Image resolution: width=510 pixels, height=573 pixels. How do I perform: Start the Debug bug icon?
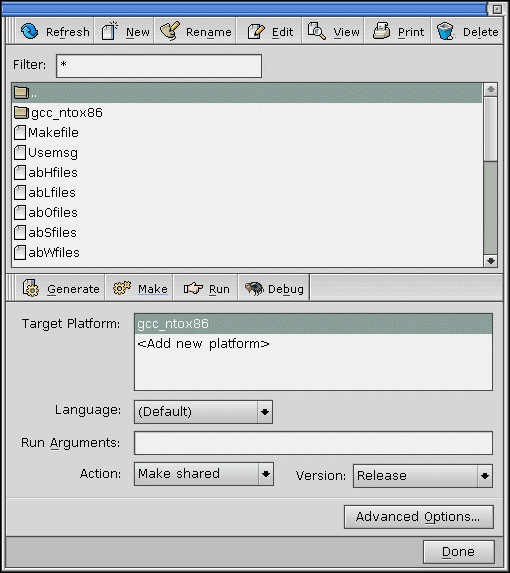pyautogui.click(x=254, y=288)
